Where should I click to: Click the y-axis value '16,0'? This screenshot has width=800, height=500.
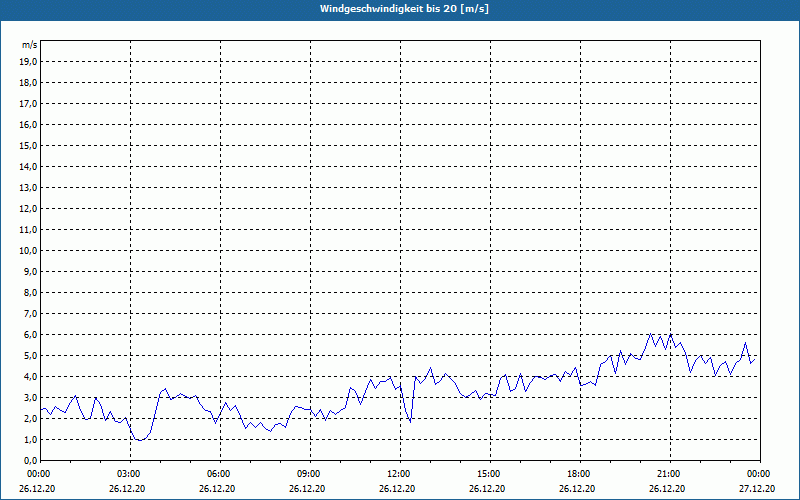28,124
